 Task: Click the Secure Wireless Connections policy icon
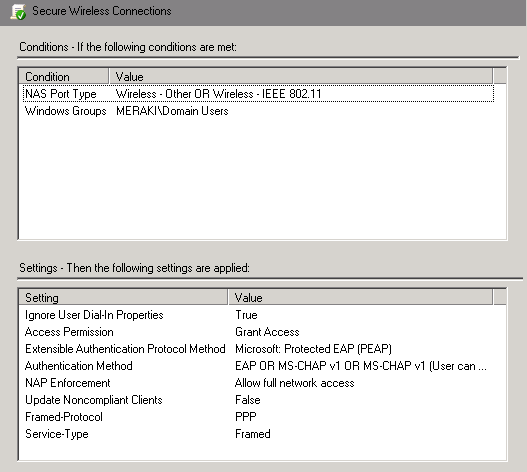tap(18, 12)
